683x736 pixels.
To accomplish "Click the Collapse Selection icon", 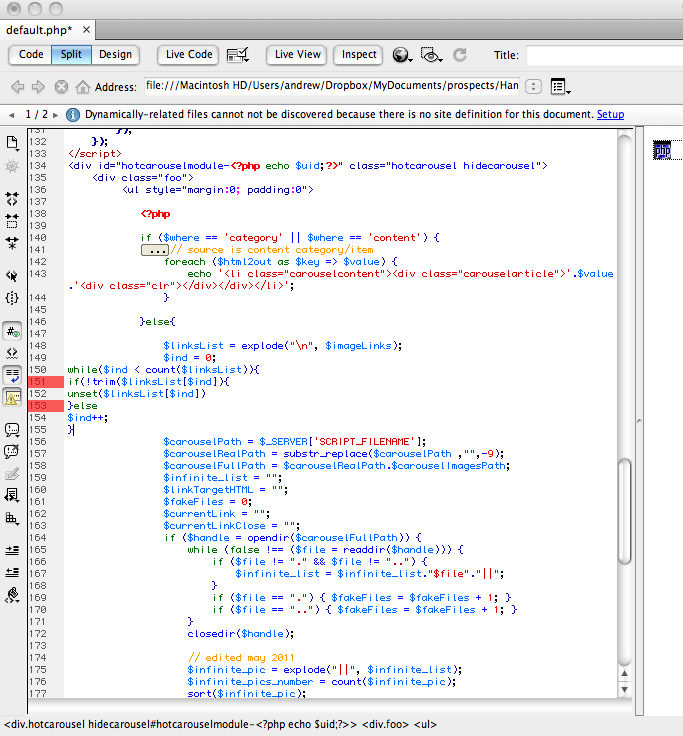I will coord(12,221).
